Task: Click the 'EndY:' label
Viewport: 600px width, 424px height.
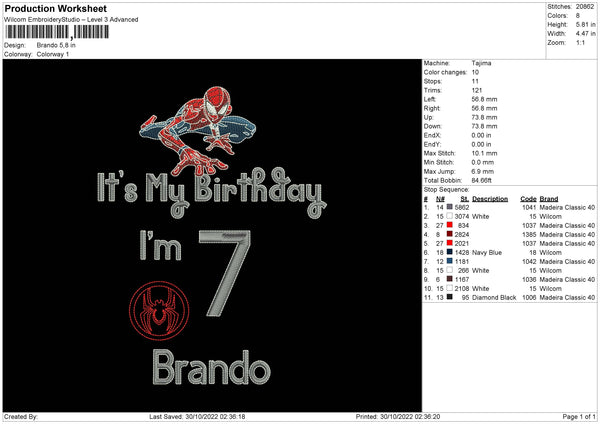Action: pos(432,144)
